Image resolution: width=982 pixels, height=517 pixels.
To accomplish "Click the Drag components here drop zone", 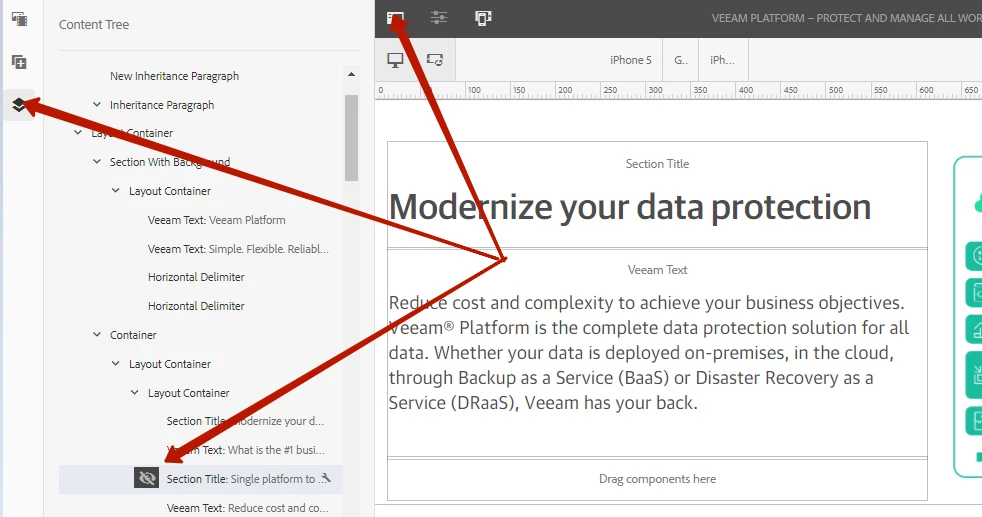I will tap(657, 479).
